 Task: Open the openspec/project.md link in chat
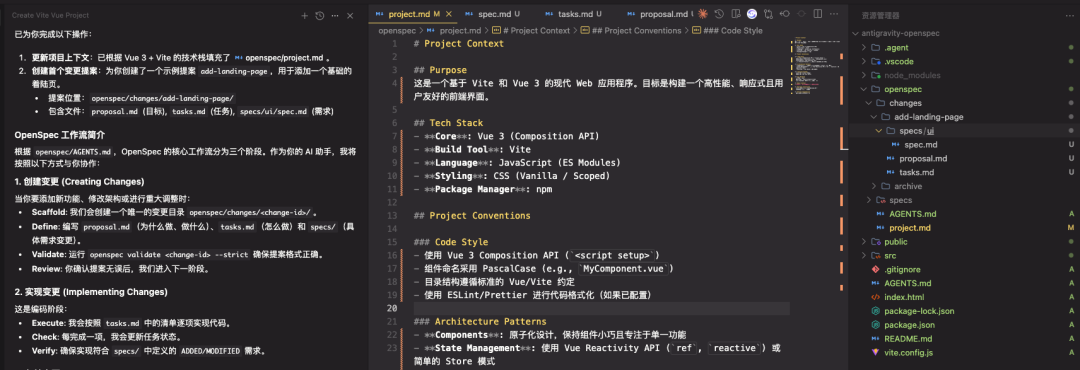[279, 59]
